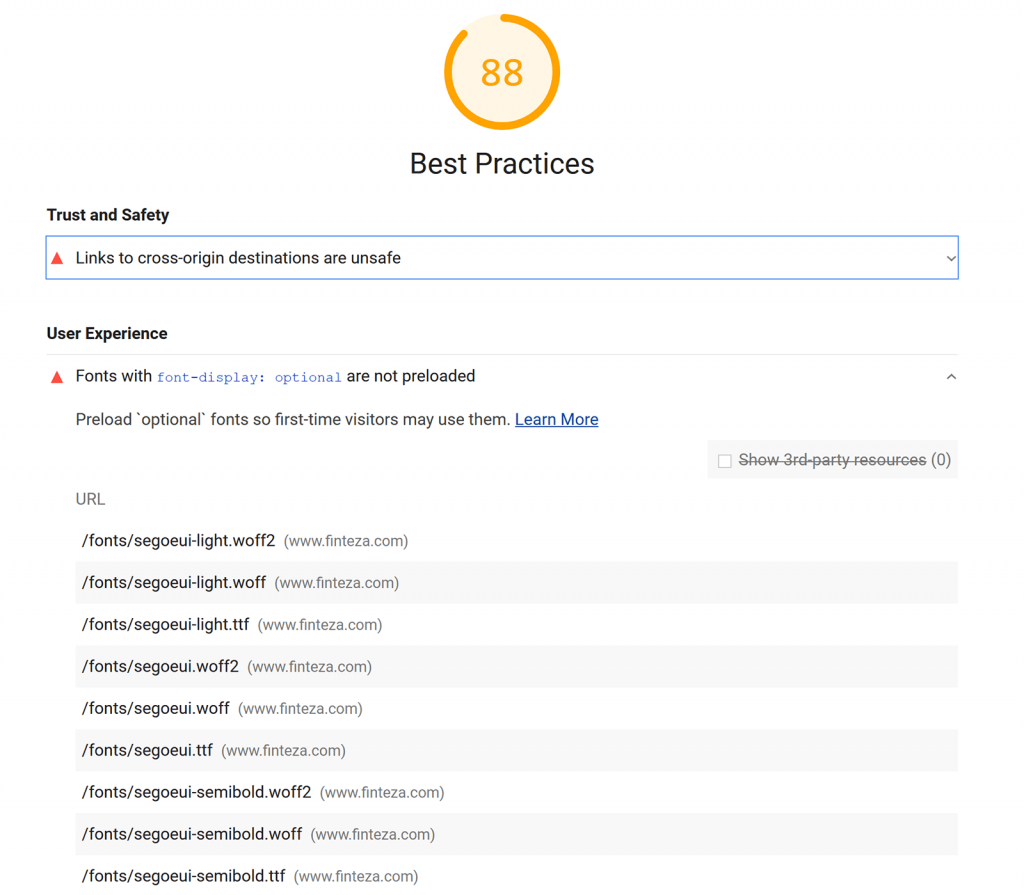Viewport: 1024px width, 895px height.
Task: Collapse the font-display optional audit chevron
Action: click(x=951, y=377)
